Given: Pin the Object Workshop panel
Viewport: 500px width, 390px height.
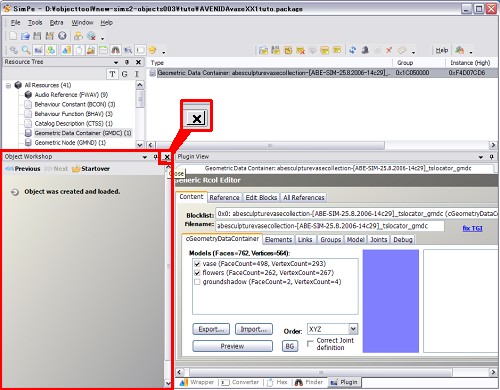Looking at the screenshot, I should [x=155, y=157].
